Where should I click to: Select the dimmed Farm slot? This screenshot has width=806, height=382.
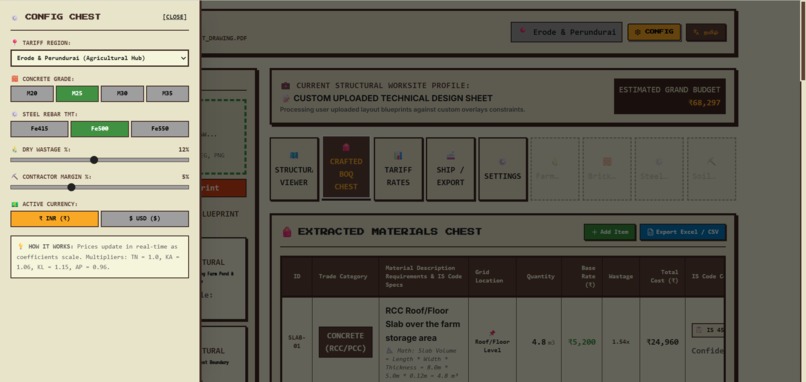point(555,169)
